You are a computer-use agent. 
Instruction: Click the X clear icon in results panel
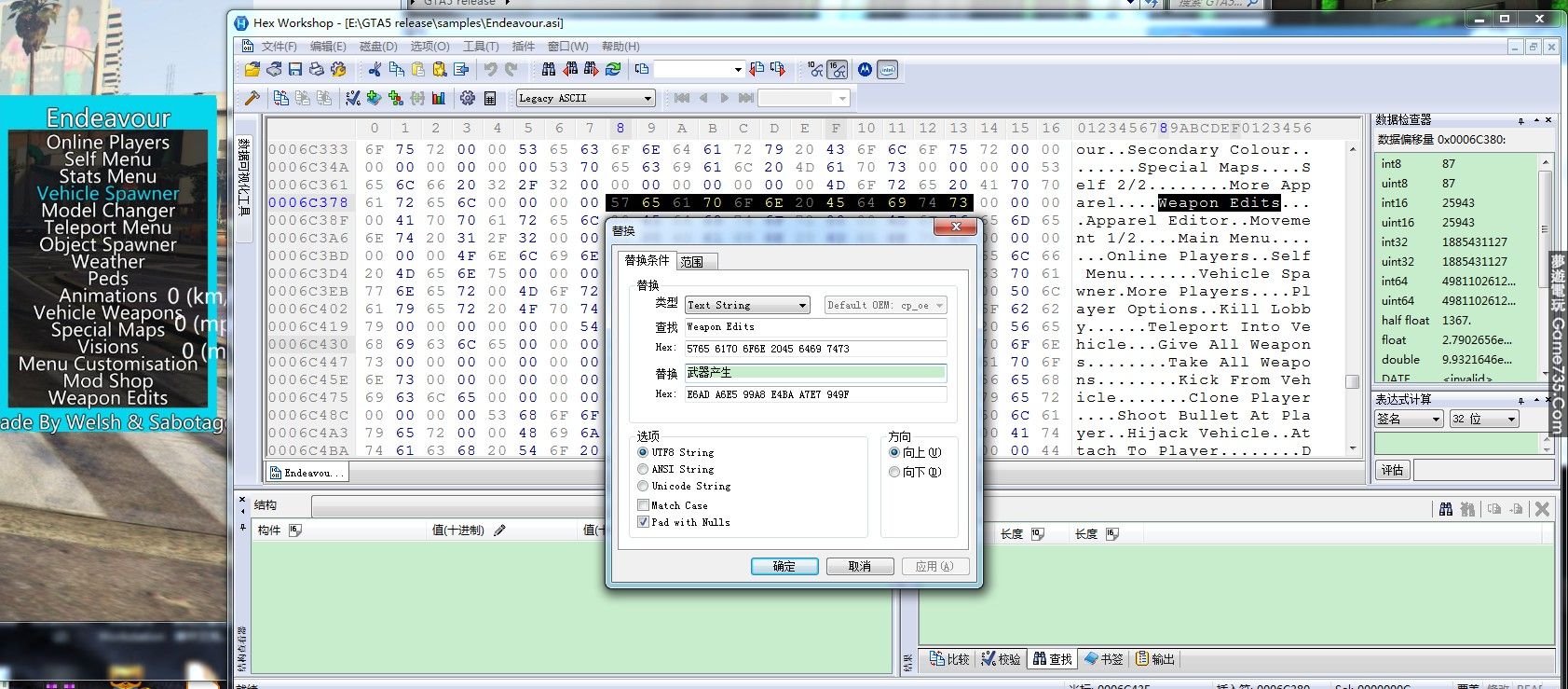click(x=1542, y=509)
